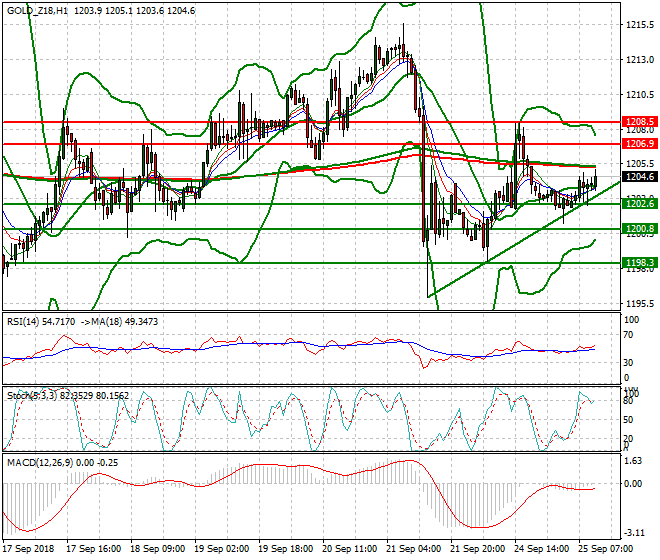660x560 pixels.
Task: Click the 20 Sep 11:00 time label
Action: point(349,549)
